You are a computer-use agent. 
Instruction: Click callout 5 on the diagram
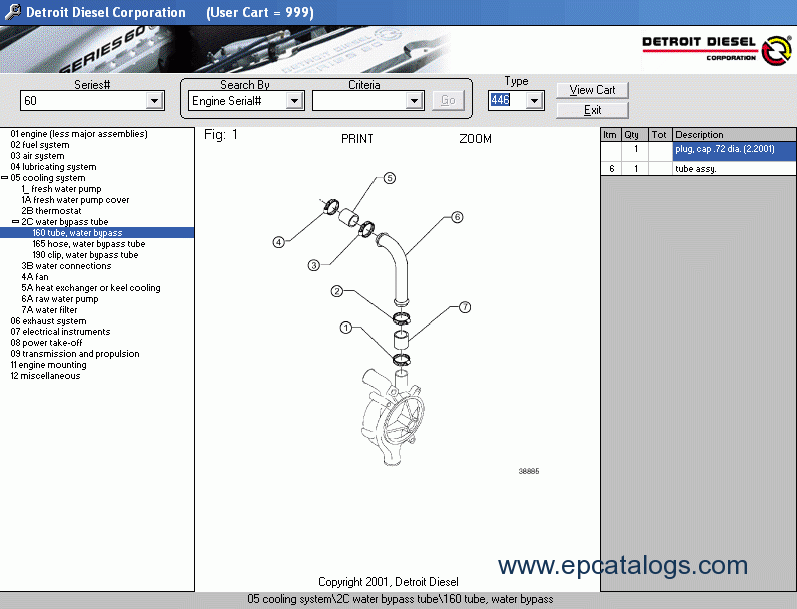click(x=389, y=178)
